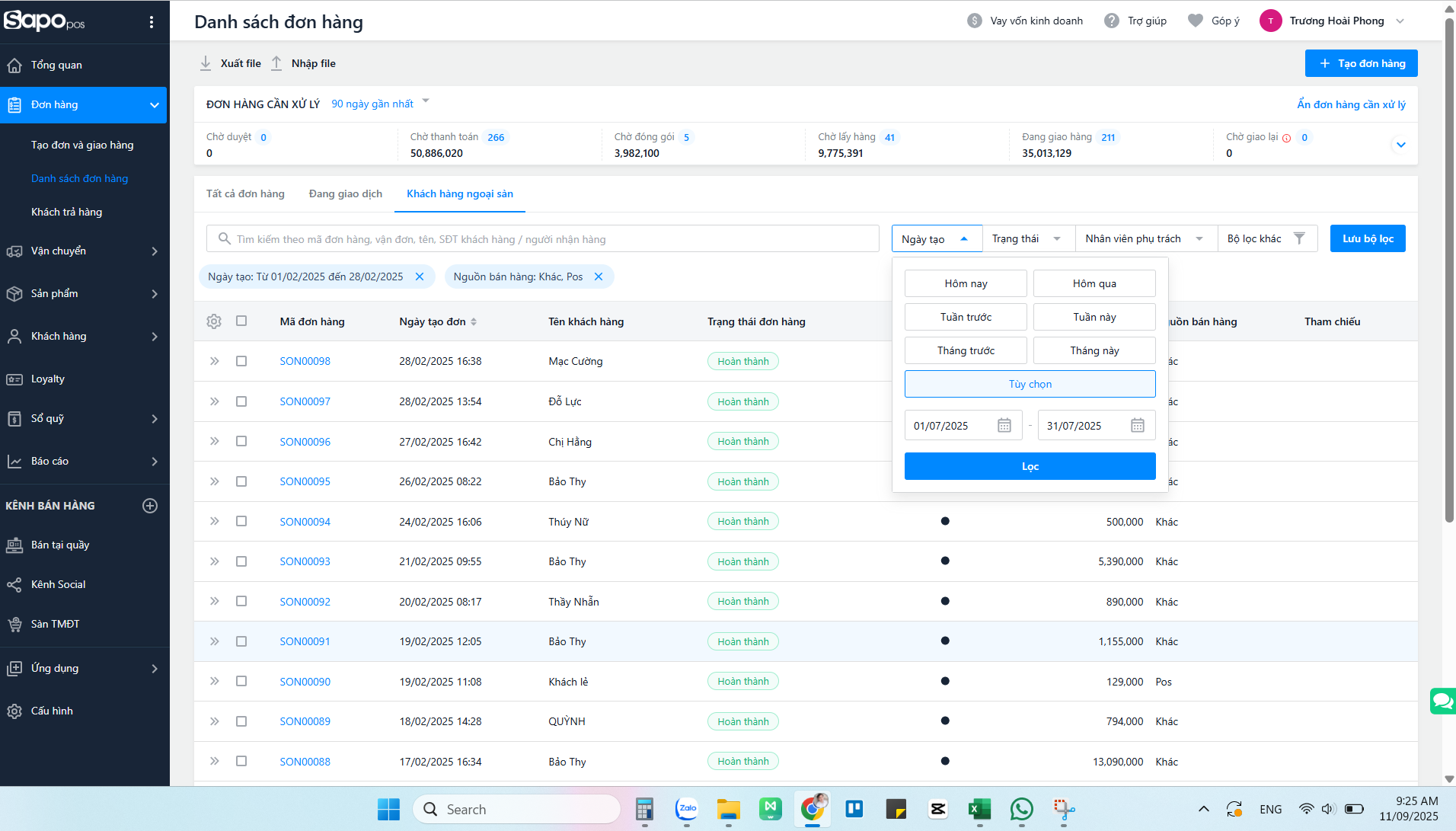Screen dimensions: 1456x831
Task: Open the Trạng thái filter dropdown
Action: (1027, 238)
